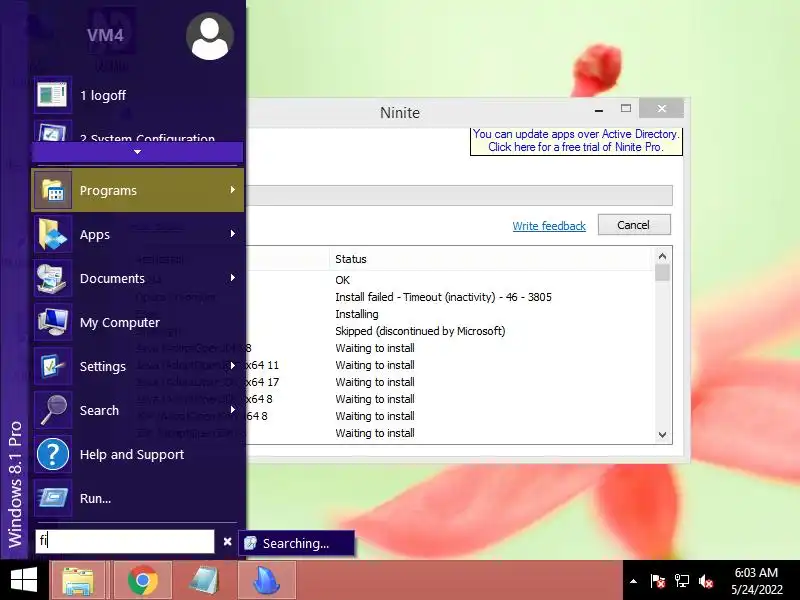The width and height of the screenshot is (800, 600).
Task: Launch Google Chrome from the taskbar
Action: click(142, 581)
